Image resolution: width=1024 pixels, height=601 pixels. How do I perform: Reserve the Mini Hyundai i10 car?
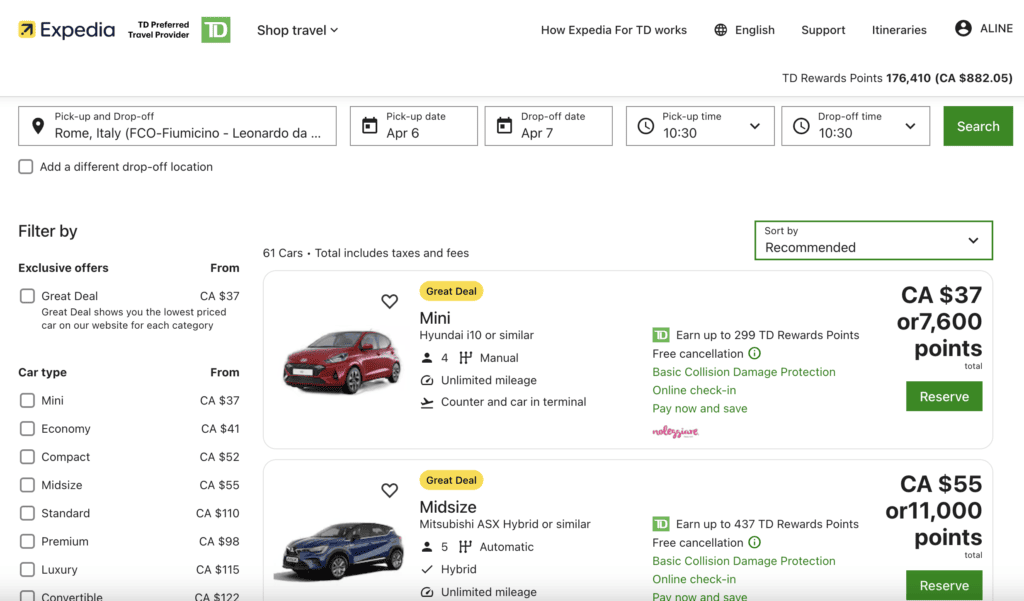[x=944, y=396]
